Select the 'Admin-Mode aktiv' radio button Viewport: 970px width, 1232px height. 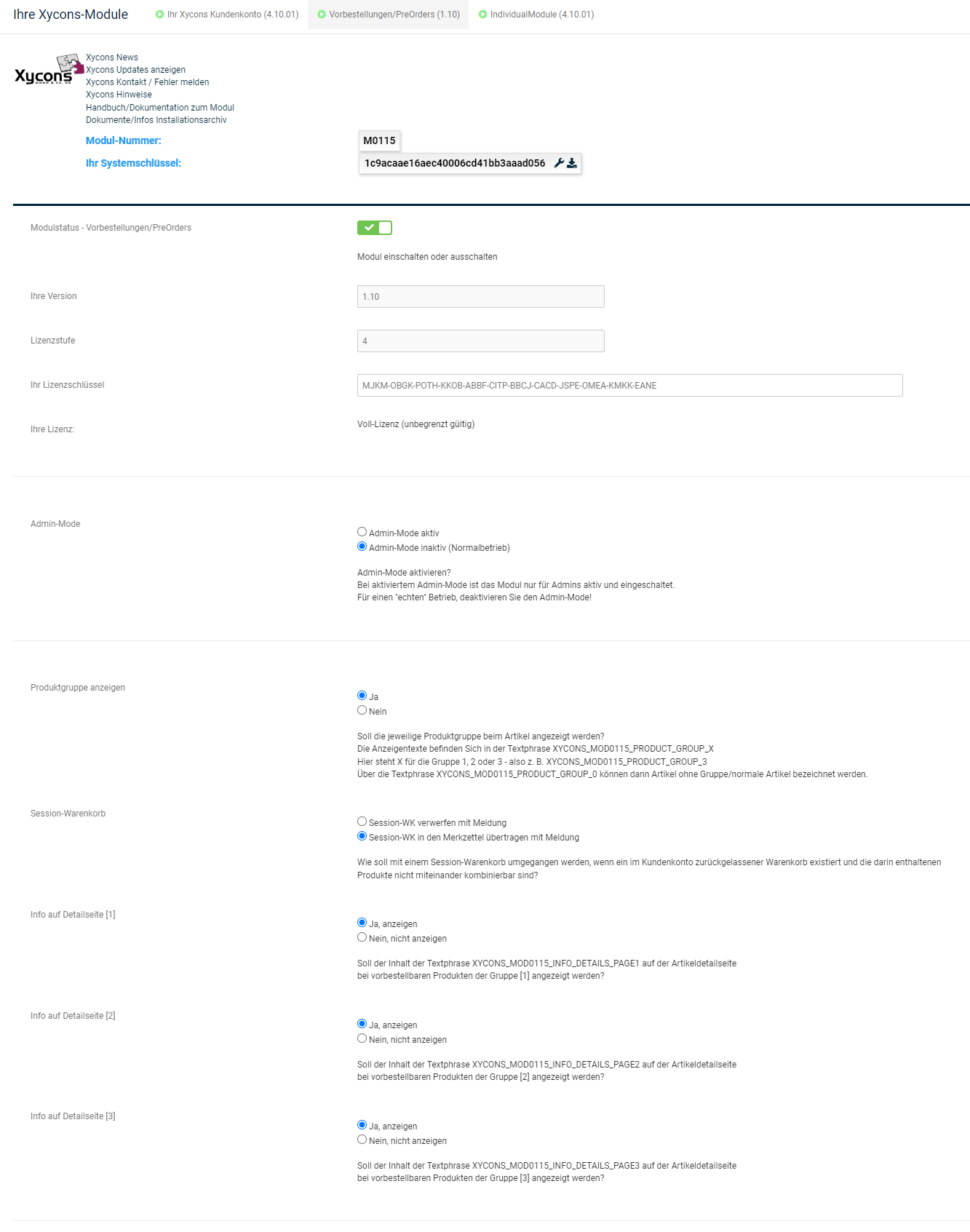362,532
